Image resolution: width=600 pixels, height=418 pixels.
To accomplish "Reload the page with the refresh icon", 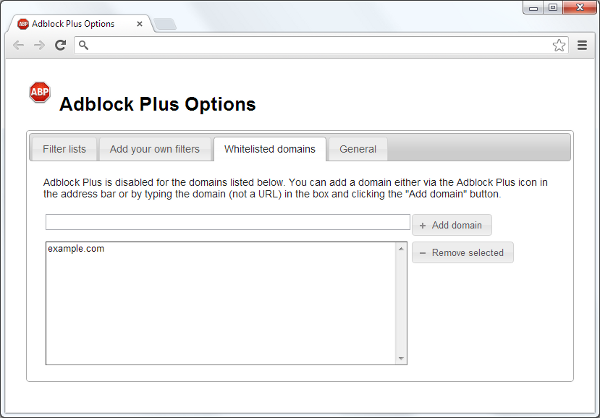I will (60, 45).
